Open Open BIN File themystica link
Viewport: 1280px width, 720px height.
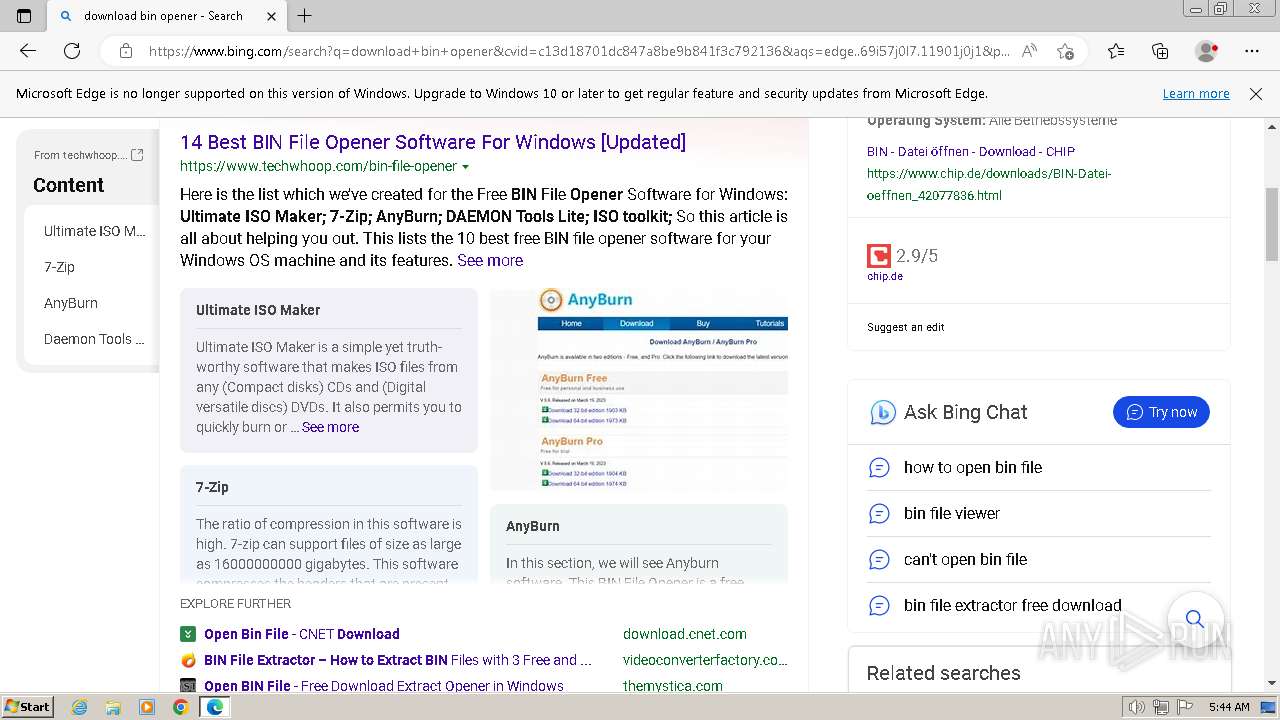tap(384, 686)
